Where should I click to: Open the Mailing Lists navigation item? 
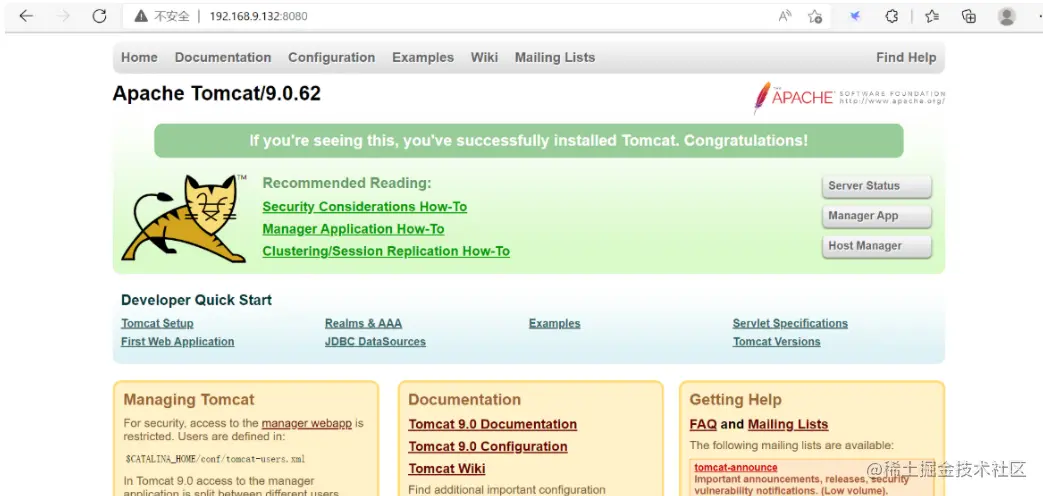coord(555,57)
